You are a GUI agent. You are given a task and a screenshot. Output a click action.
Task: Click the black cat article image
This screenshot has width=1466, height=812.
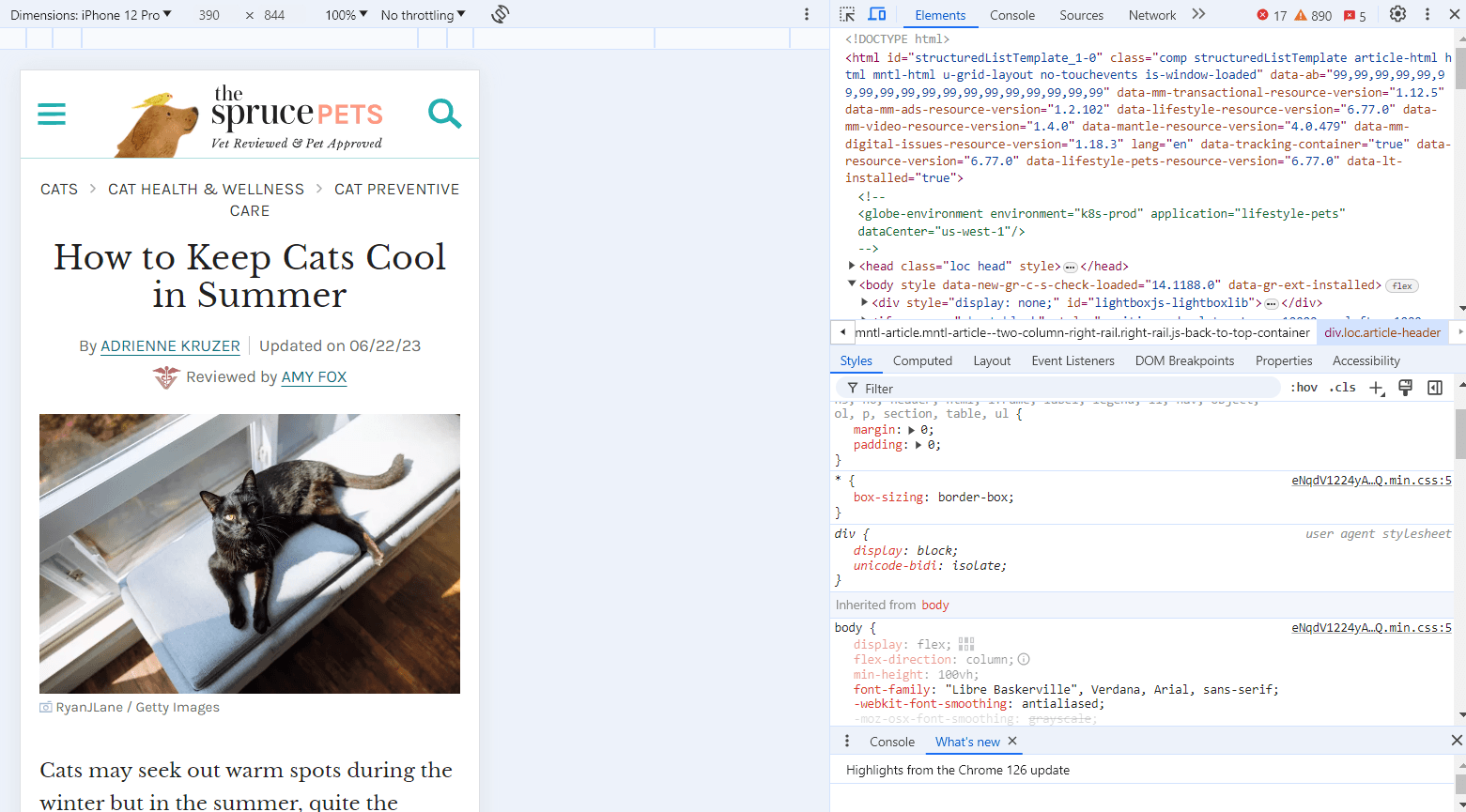250,554
